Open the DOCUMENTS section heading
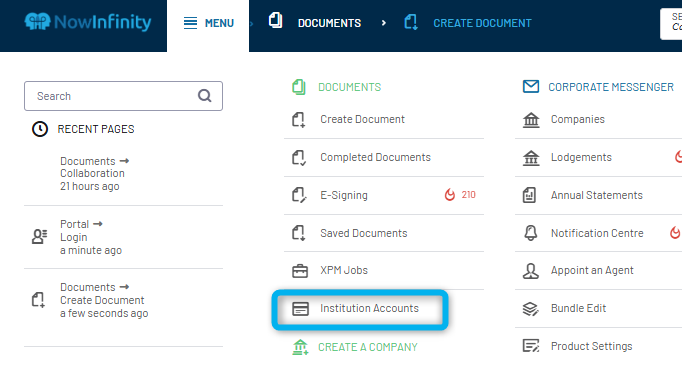Viewport: 682px width, 368px height. pyautogui.click(x=349, y=87)
